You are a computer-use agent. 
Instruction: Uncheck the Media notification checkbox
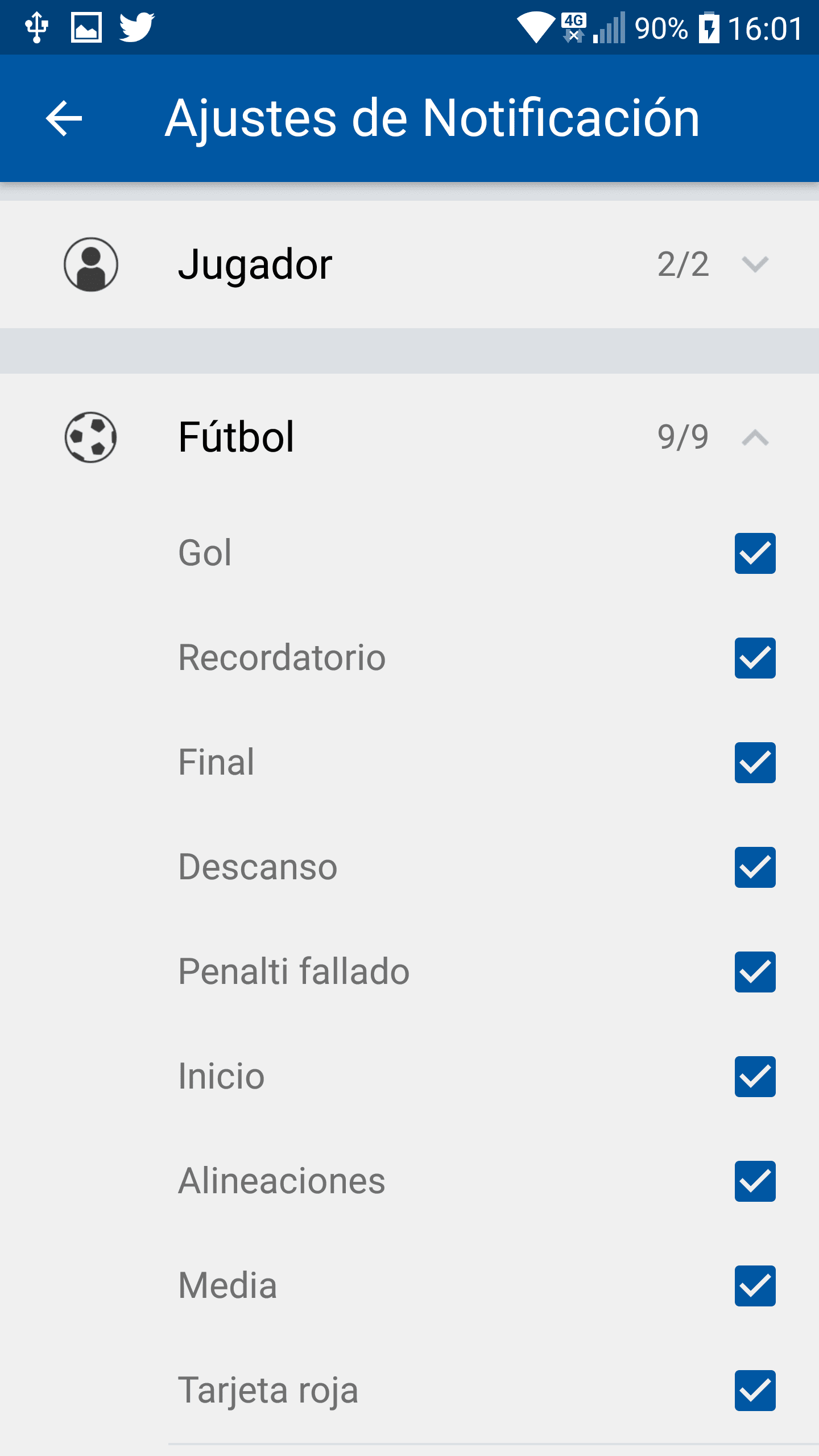(755, 1286)
